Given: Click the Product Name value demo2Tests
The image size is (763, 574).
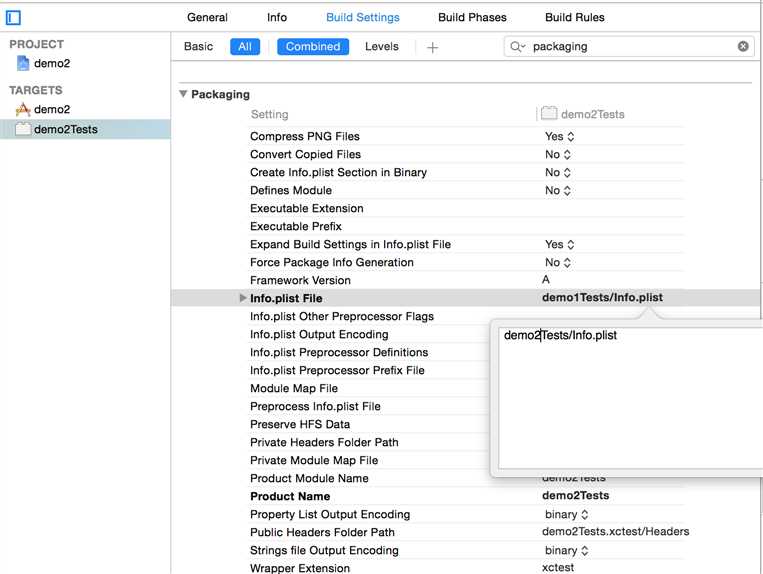Looking at the screenshot, I should pyautogui.click(x=576, y=496).
